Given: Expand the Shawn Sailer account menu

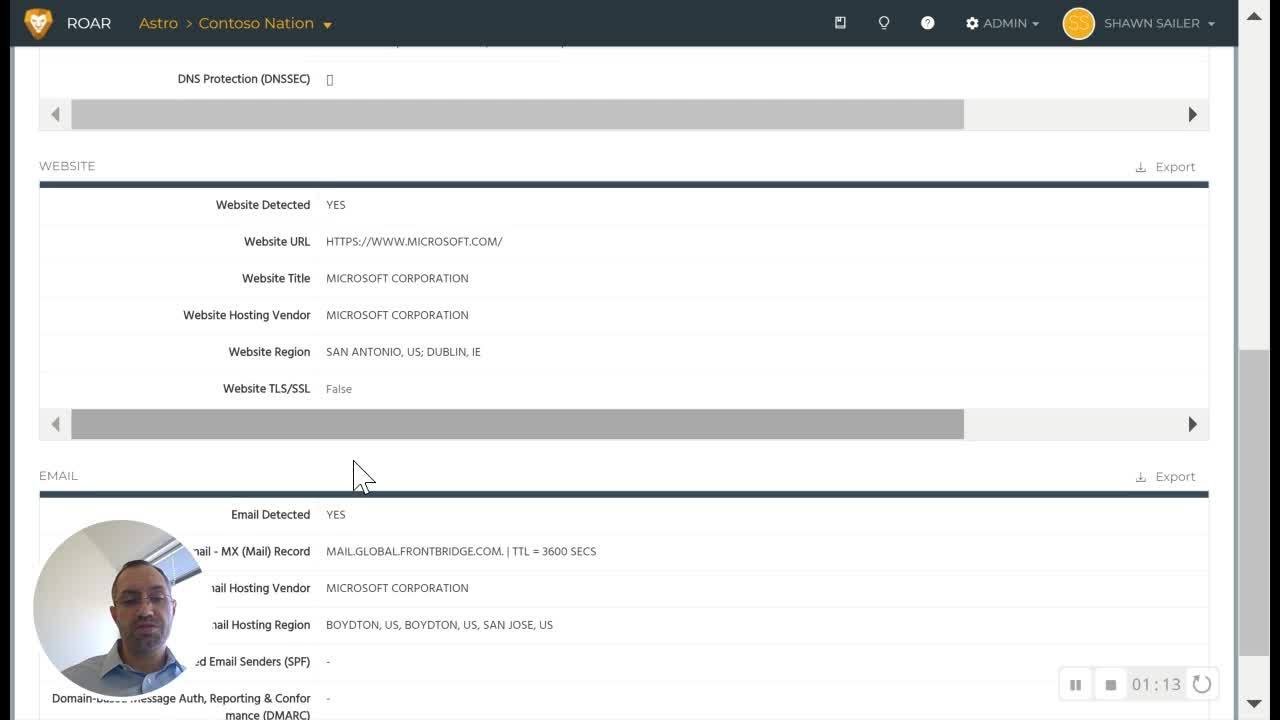Looking at the screenshot, I should click(1159, 23).
